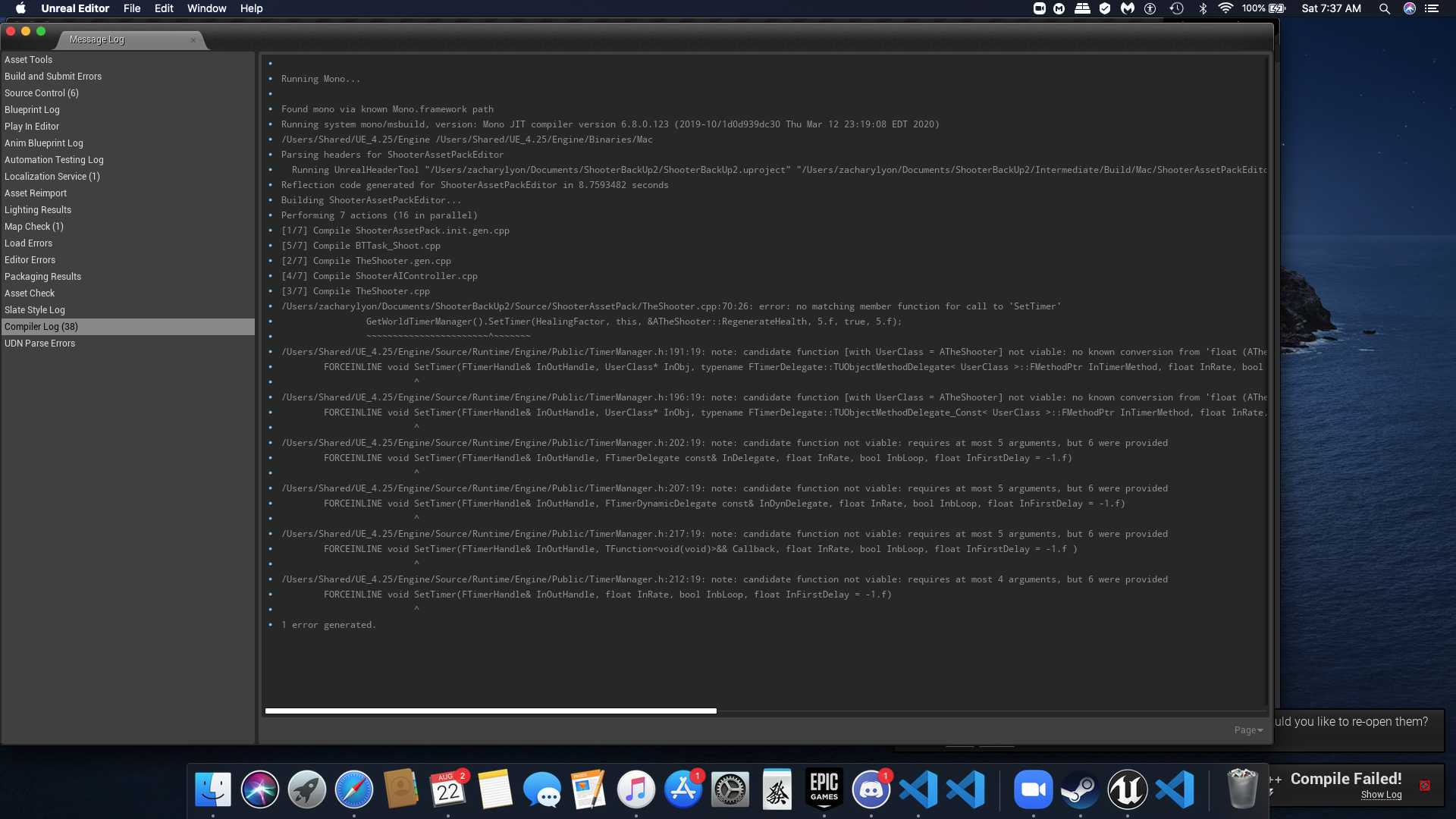Open Steam from the dock

click(1080, 789)
